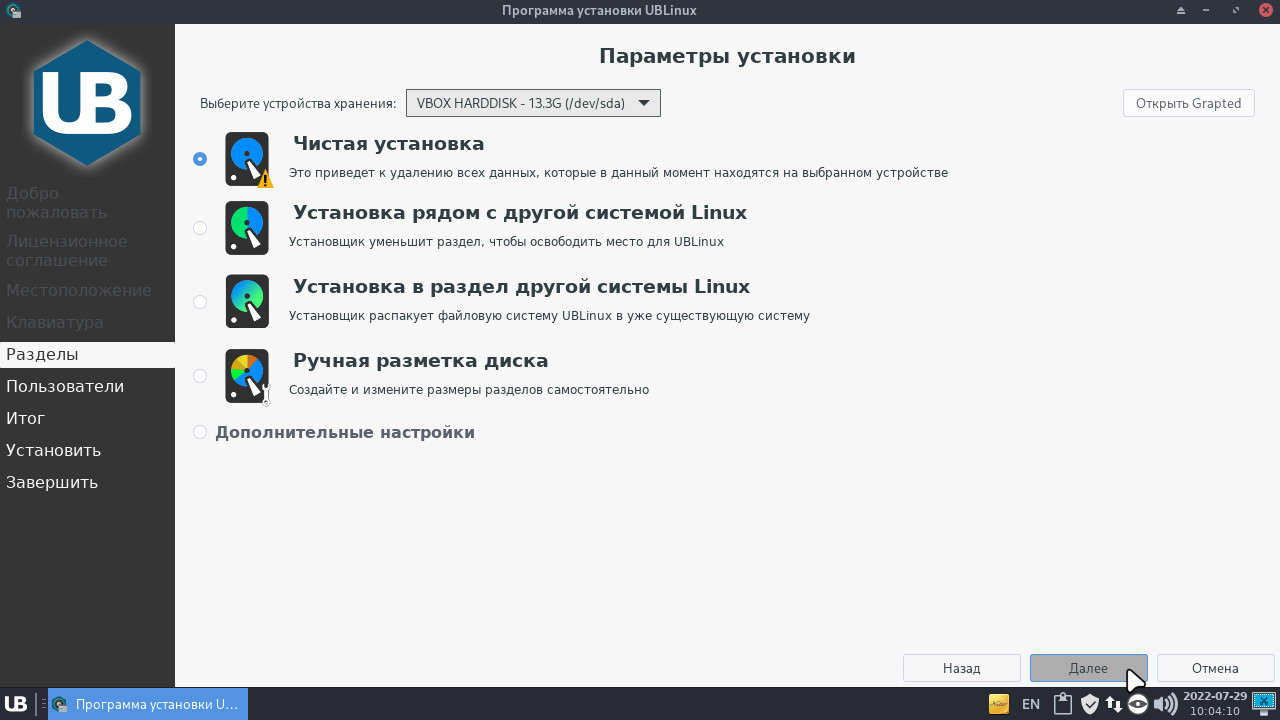Cancel installation with the Отмена button
The height and width of the screenshot is (720, 1280).
click(x=1215, y=668)
